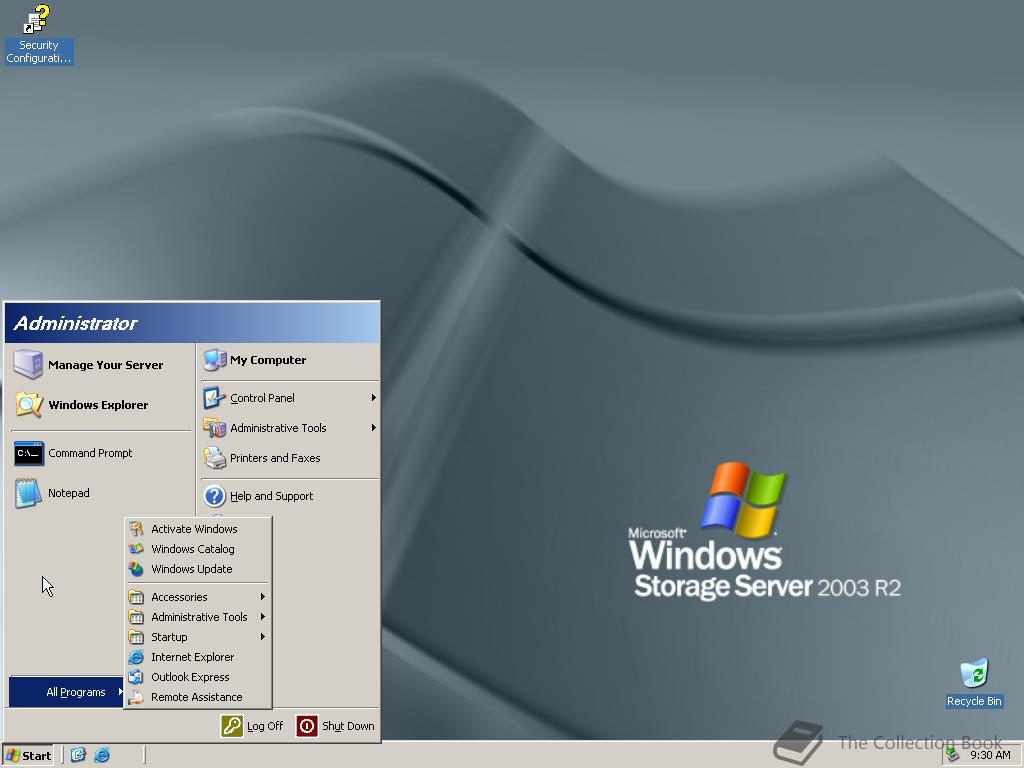Click the Administrator user name header
This screenshot has height=768, width=1024.
pos(76,323)
